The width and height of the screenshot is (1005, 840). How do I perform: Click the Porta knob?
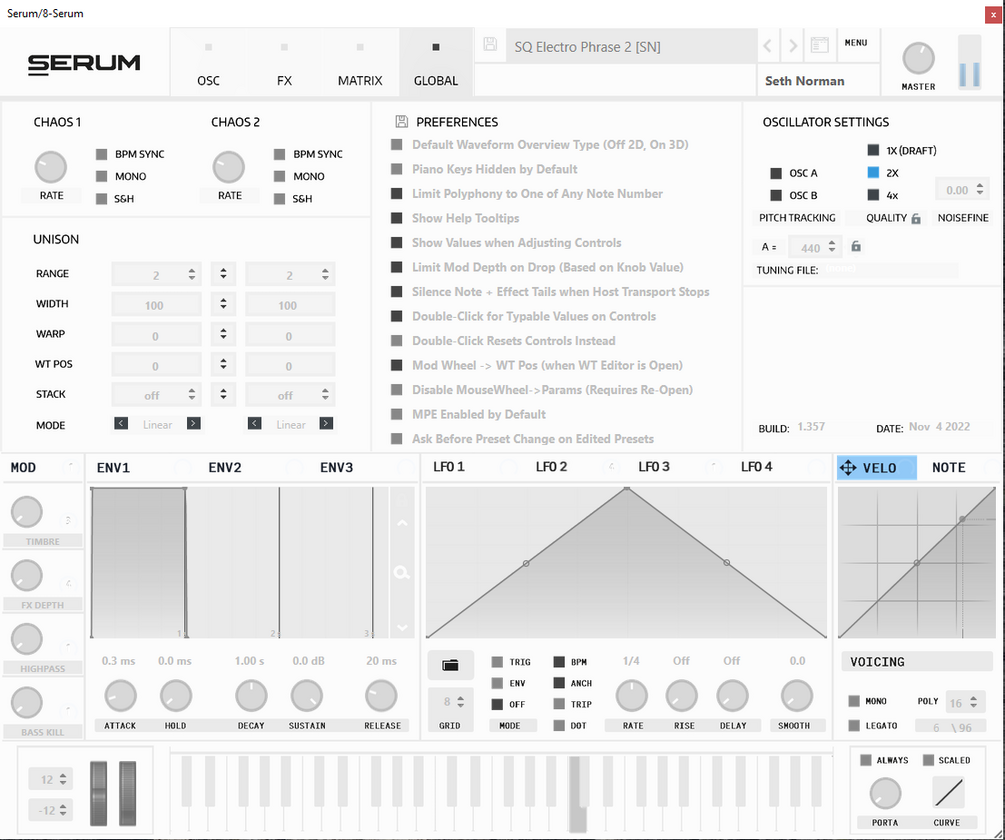click(x=885, y=793)
